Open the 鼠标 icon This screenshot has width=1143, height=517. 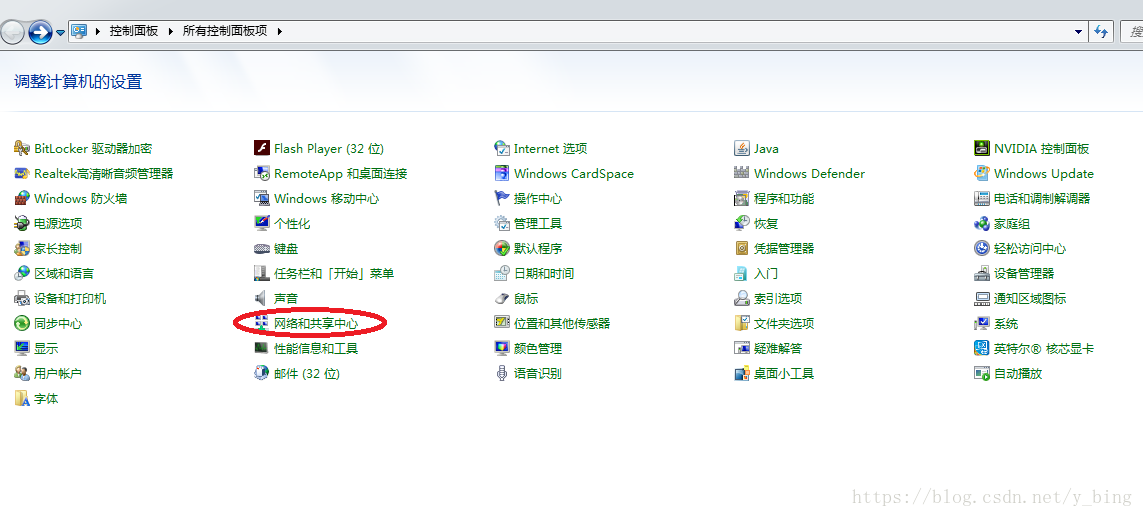502,298
